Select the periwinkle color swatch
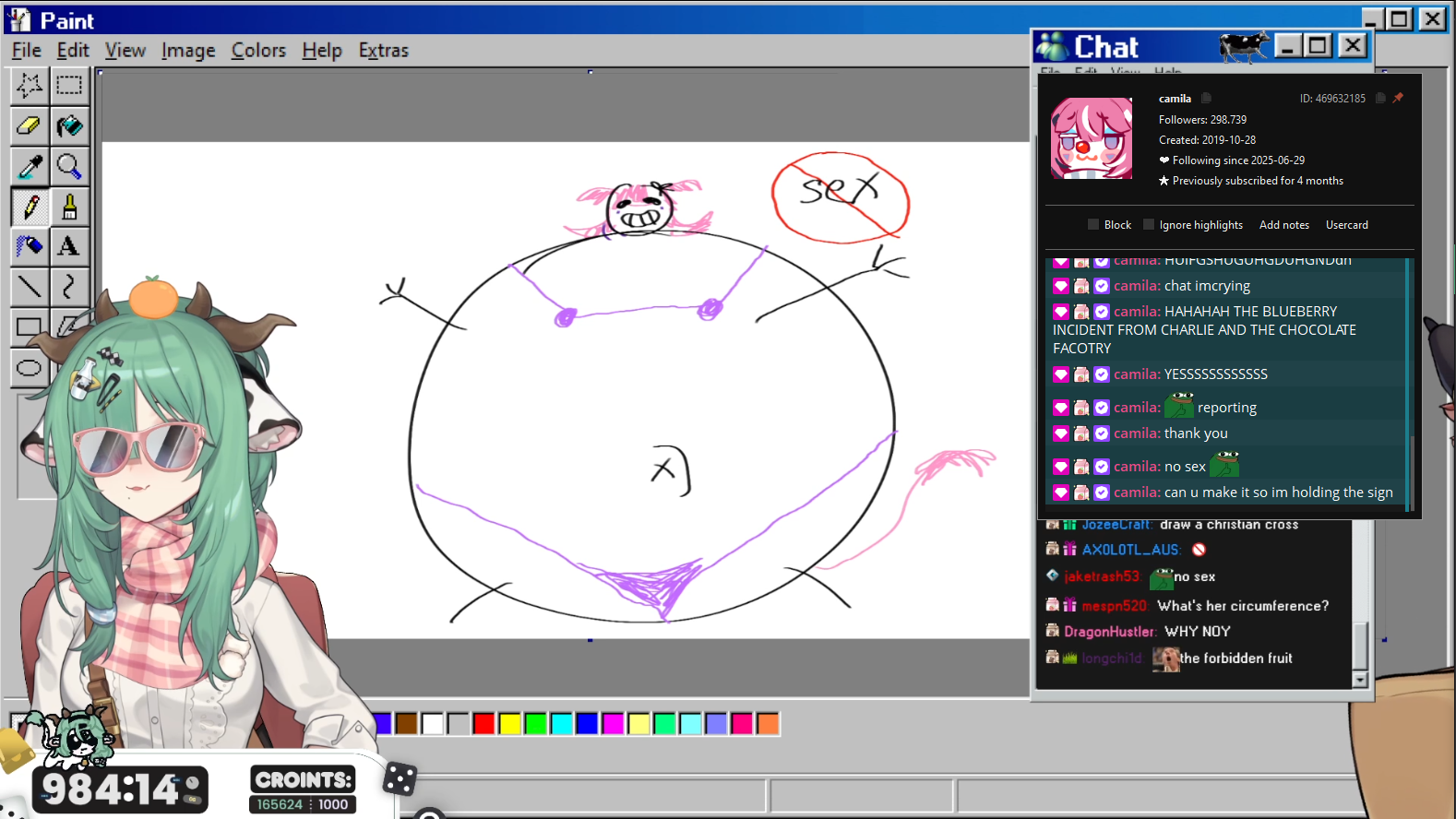1456x819 pixels. point(716,724)
